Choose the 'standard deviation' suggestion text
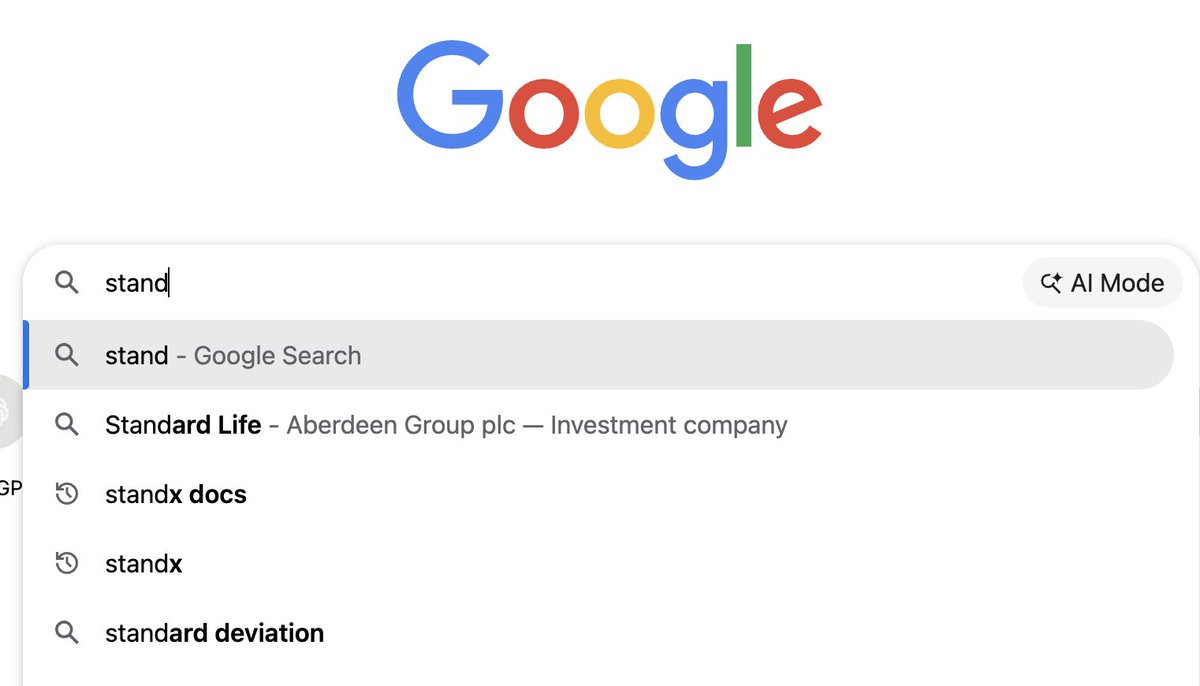The height and width of the screenshot is (686, 1200). [214, 633]
